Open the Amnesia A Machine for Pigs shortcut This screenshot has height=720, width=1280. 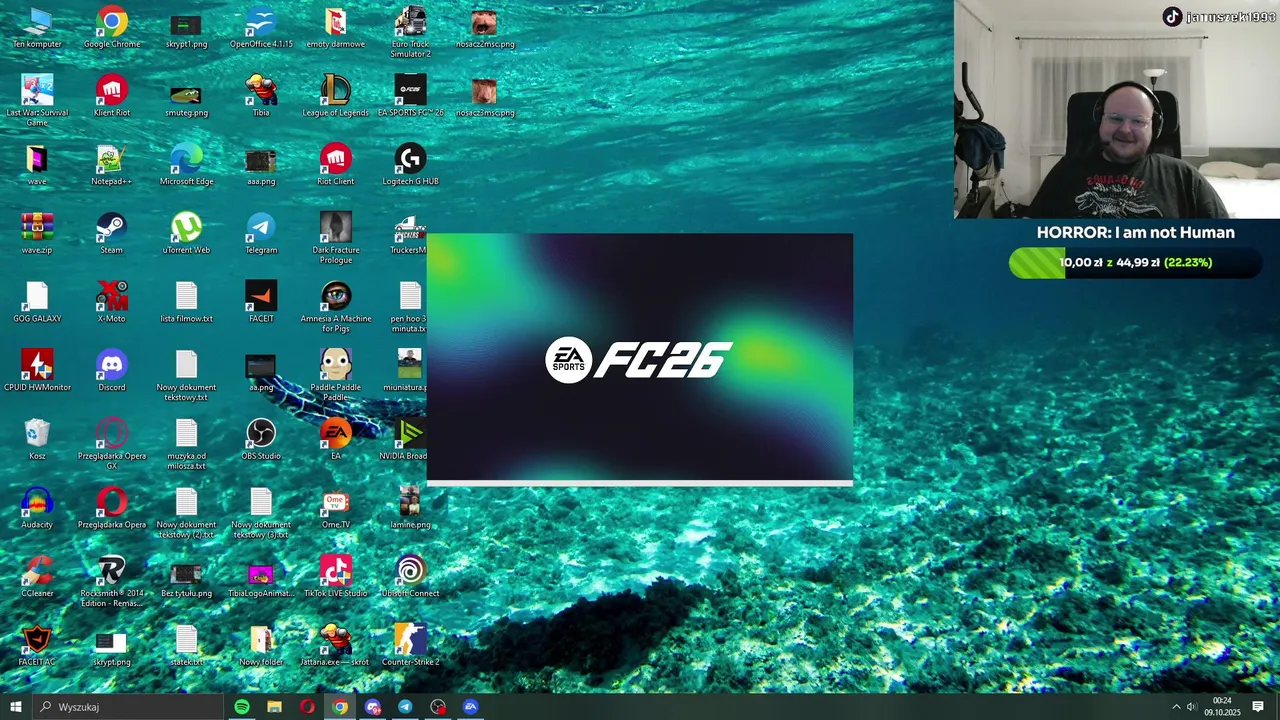coord(336,307)
